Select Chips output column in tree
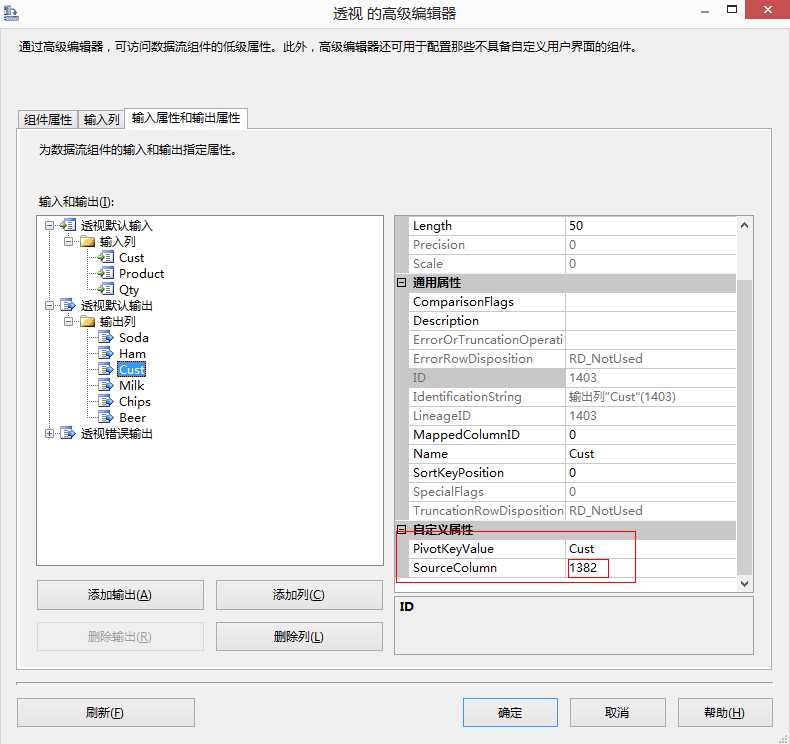Screen dimensions: 790x744 pyautogui.click(x=135, y=401)
